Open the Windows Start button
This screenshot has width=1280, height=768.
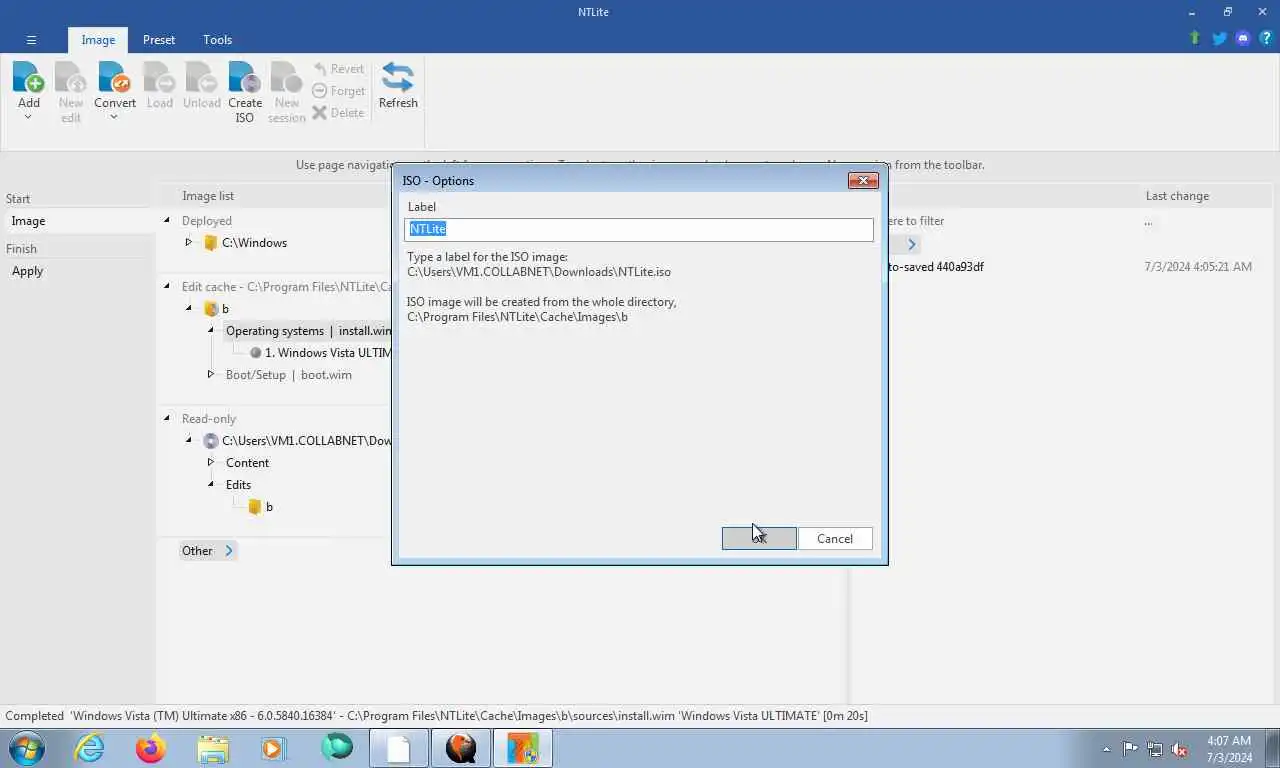[27, 748]
